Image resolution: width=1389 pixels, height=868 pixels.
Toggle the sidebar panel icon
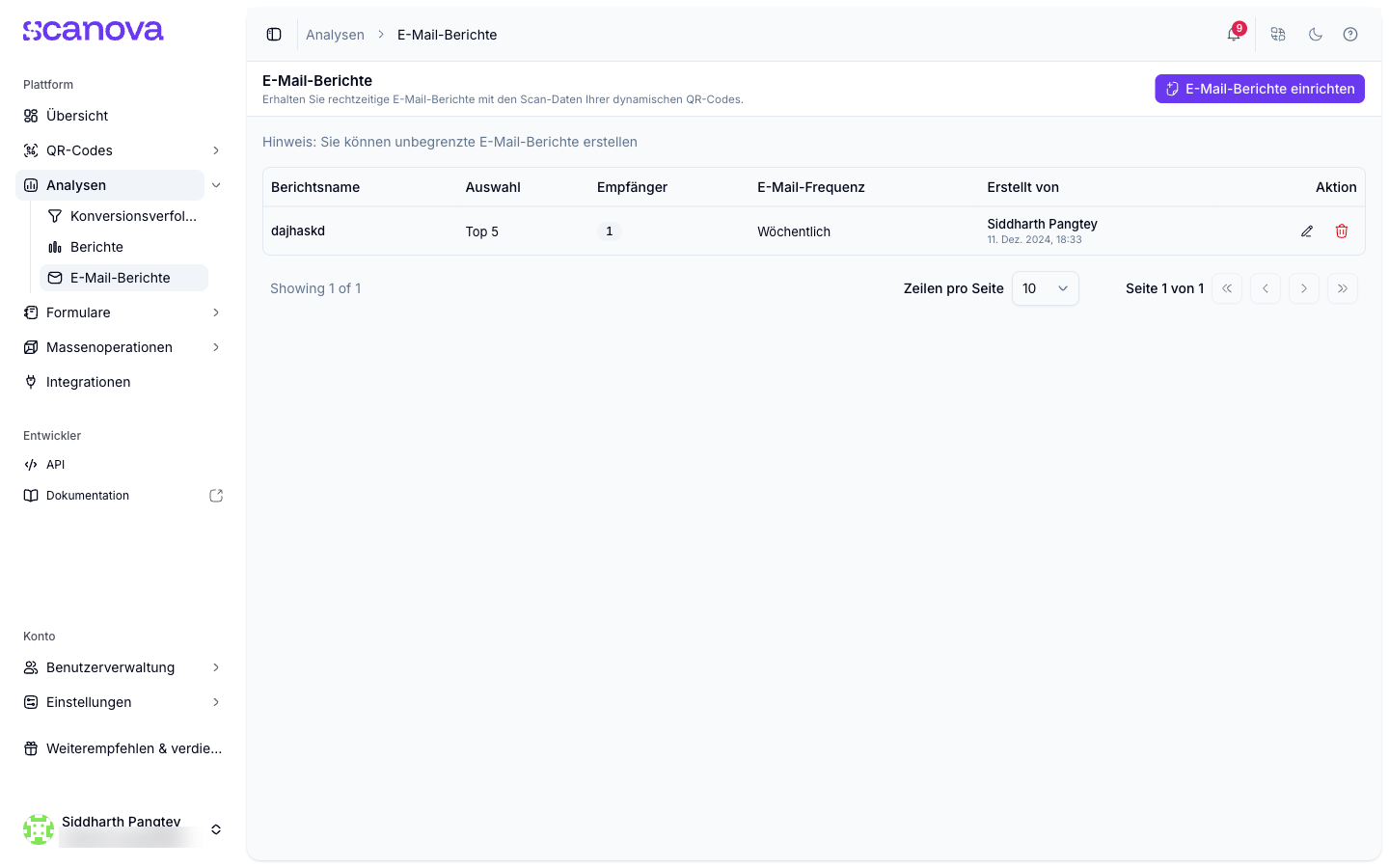[x=274, y=35]
